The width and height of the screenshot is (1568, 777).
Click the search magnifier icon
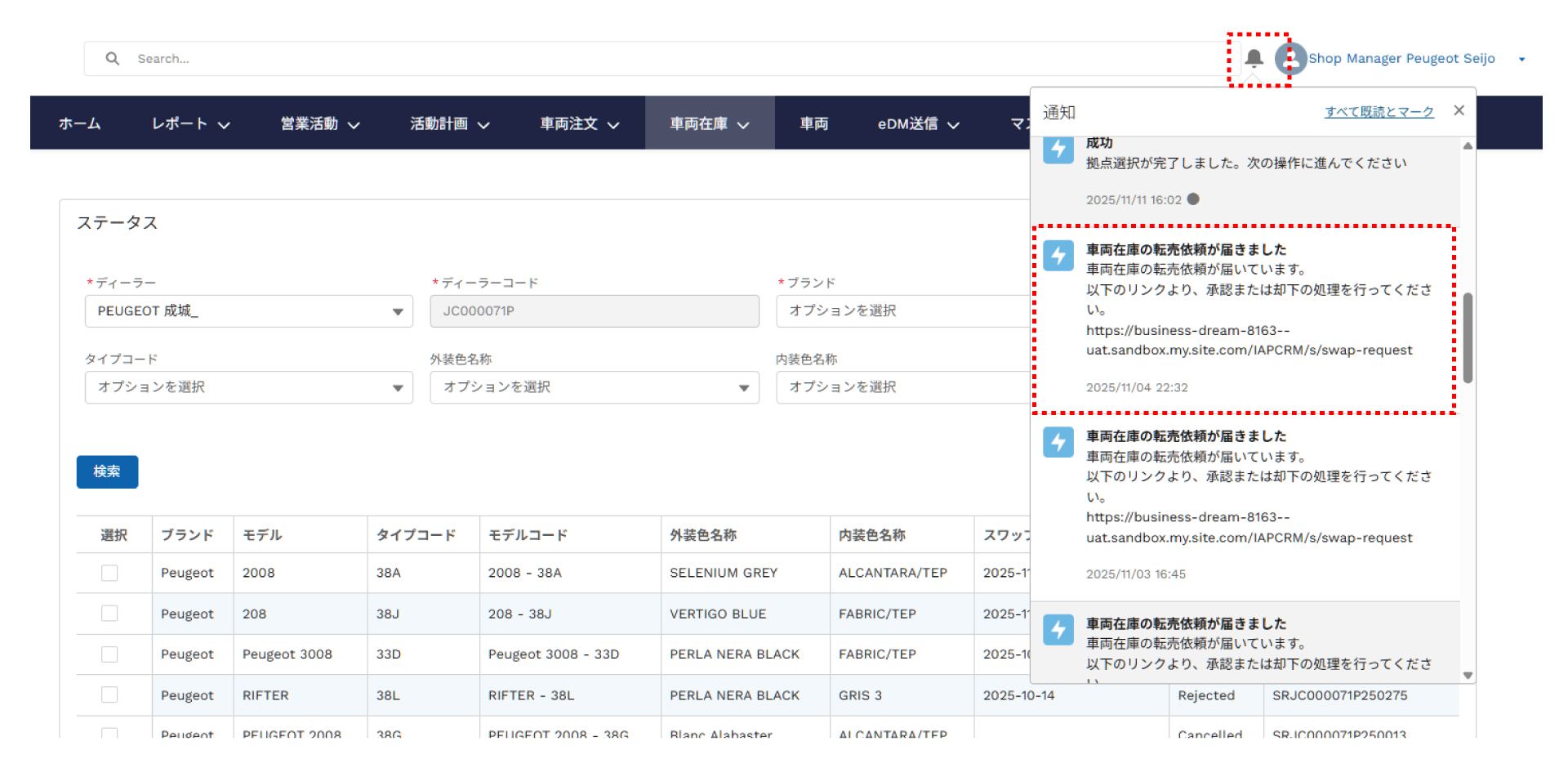(x=113, y=59)
